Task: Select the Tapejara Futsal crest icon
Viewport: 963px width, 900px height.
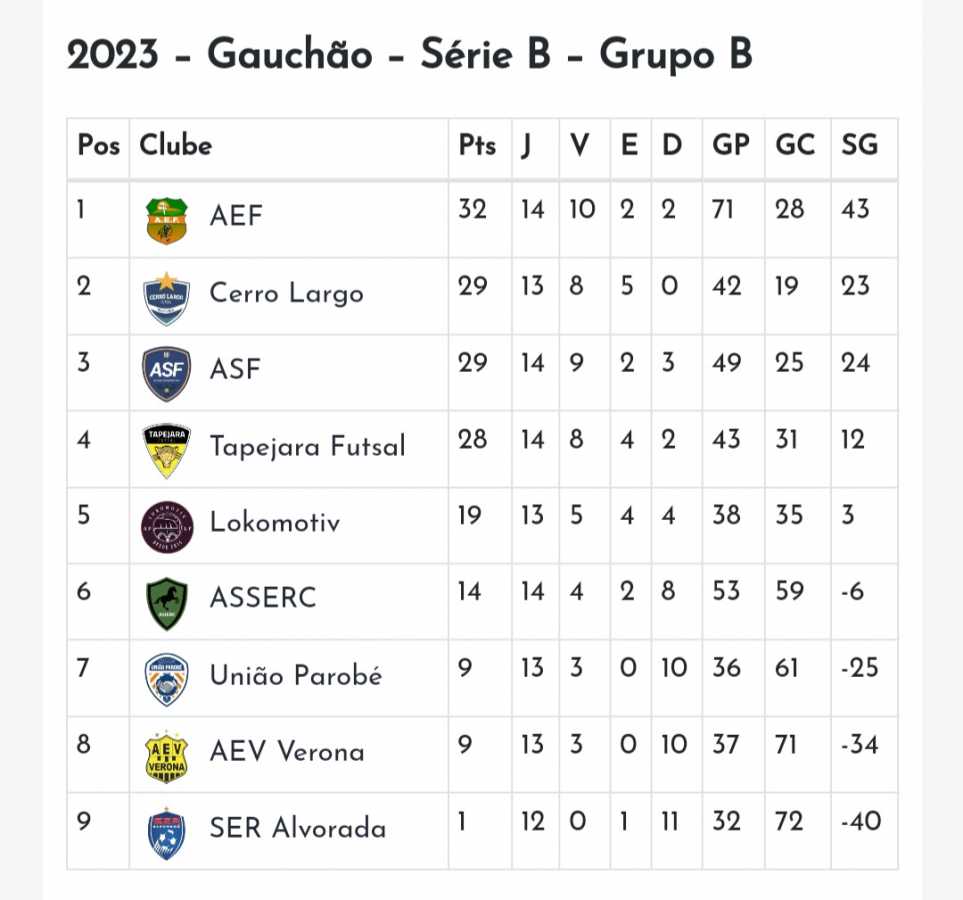Action: pyautogui.click(x=166, y=450)
